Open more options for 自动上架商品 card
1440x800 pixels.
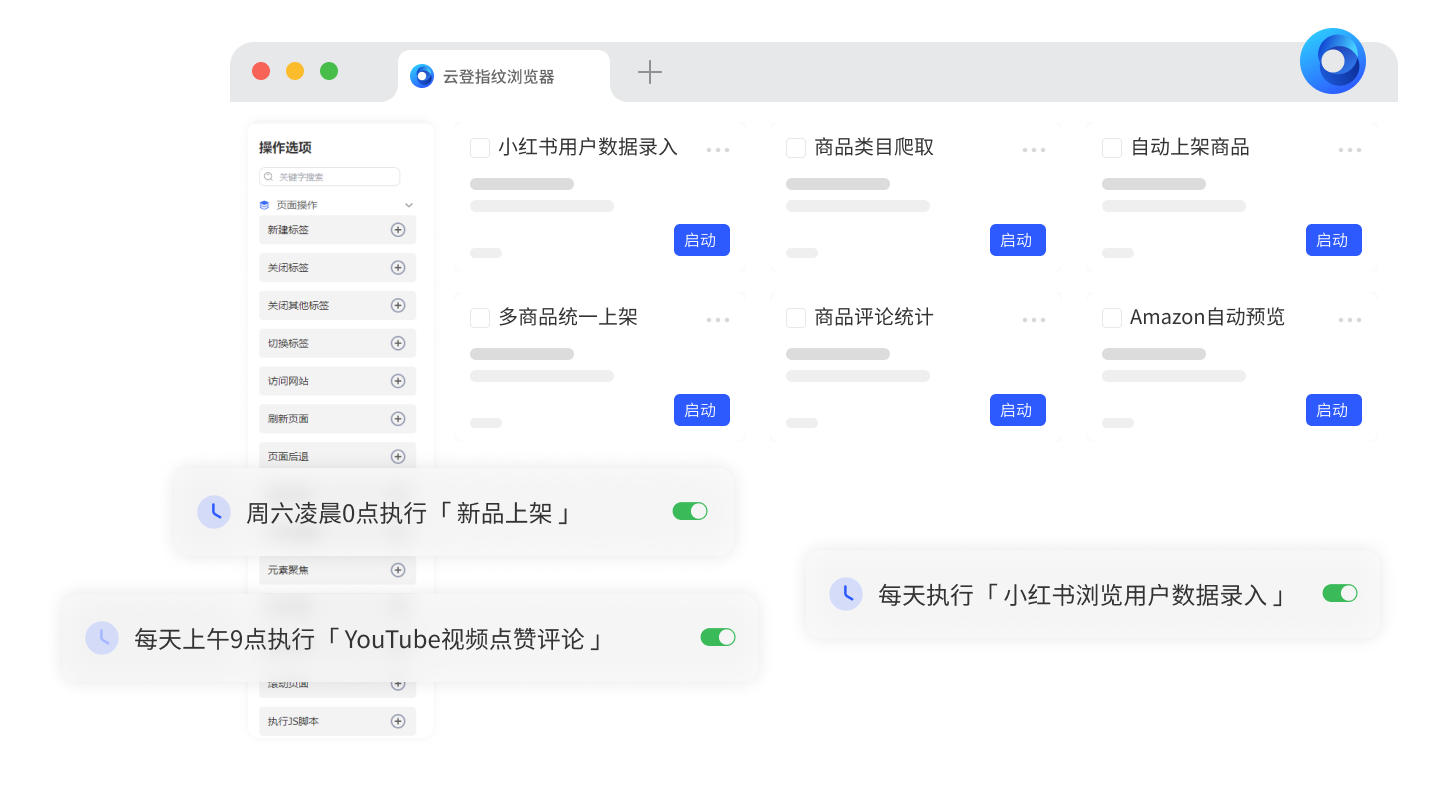click(x=1350, y=150)
